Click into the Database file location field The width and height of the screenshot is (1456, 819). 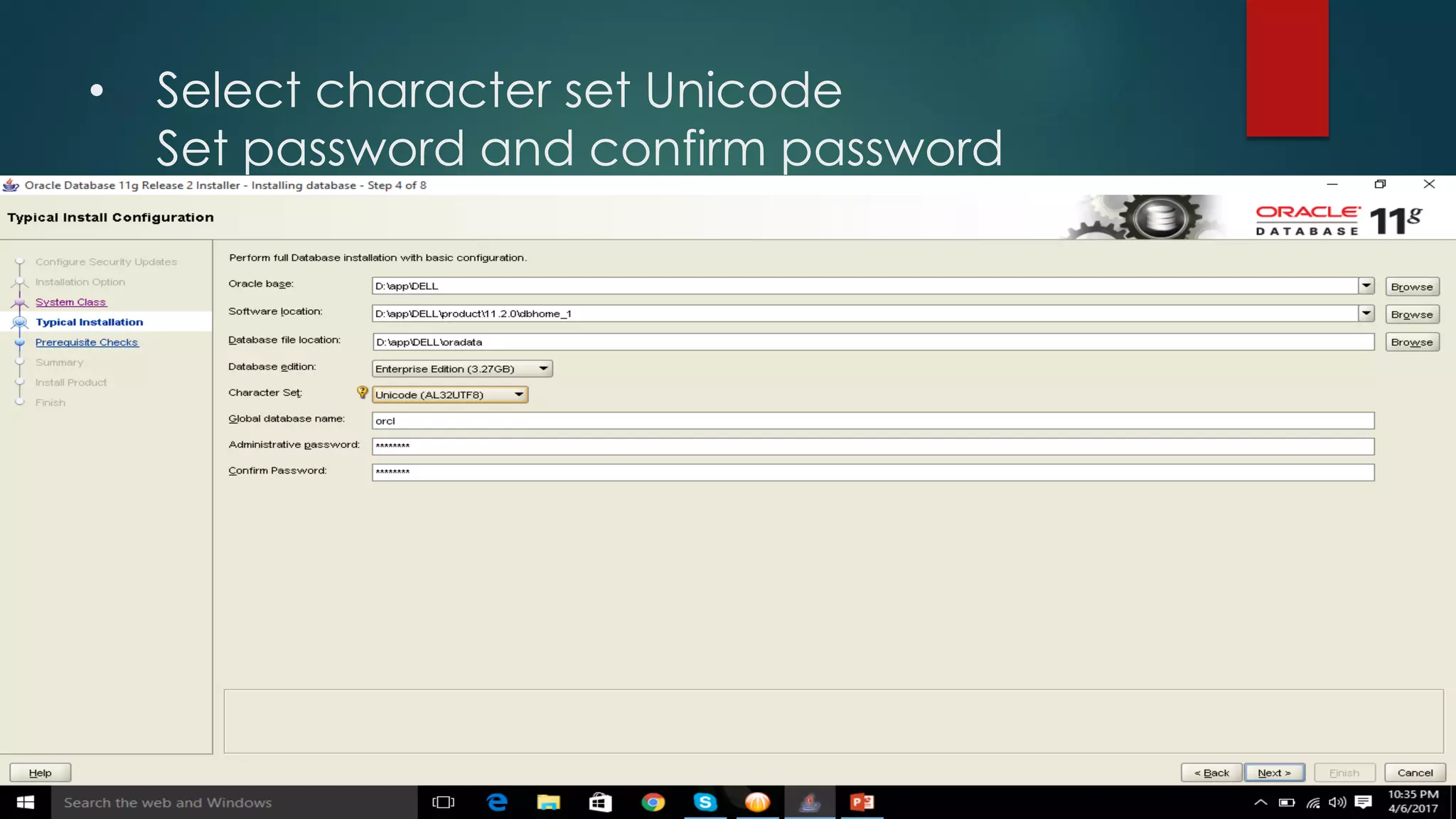tap(873, 342)
